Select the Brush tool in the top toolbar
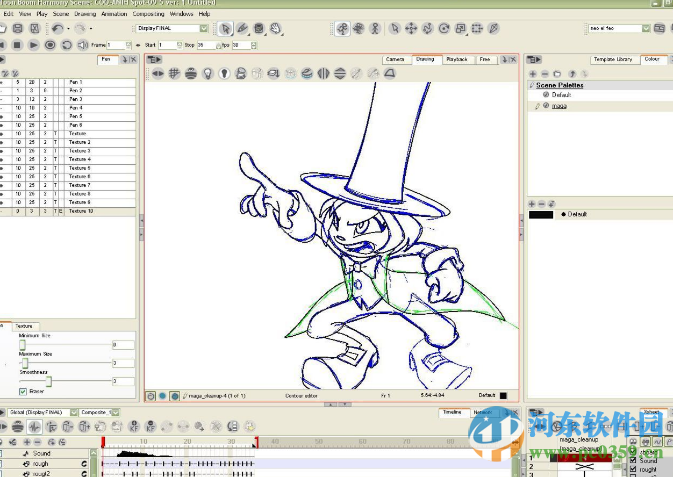This screenshot has width=673, height=477. point(242,28)
